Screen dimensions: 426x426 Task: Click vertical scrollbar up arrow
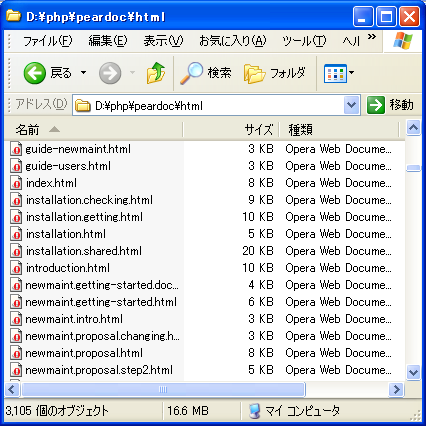pyautogui.click(x=413, y=128)
